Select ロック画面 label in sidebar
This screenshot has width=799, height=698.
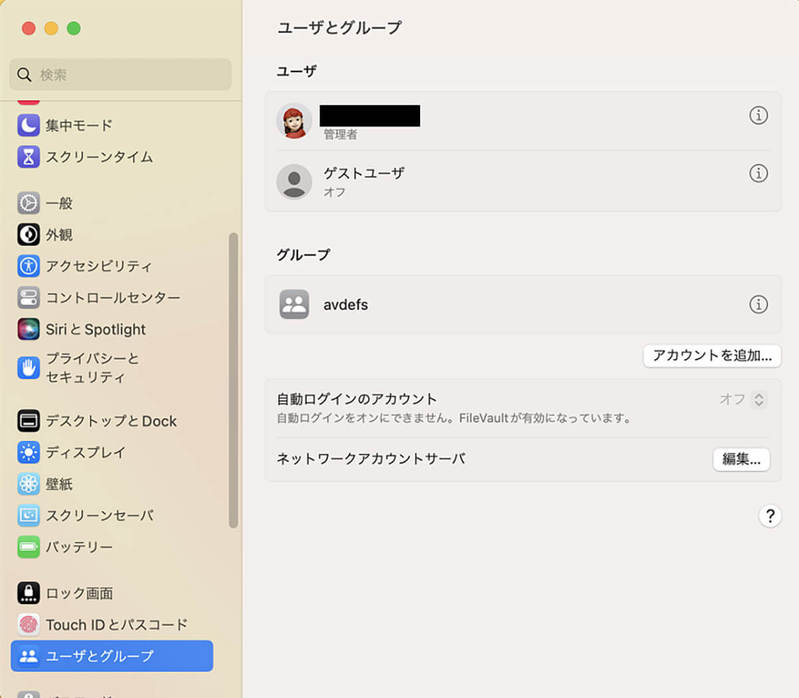(79, 593)
